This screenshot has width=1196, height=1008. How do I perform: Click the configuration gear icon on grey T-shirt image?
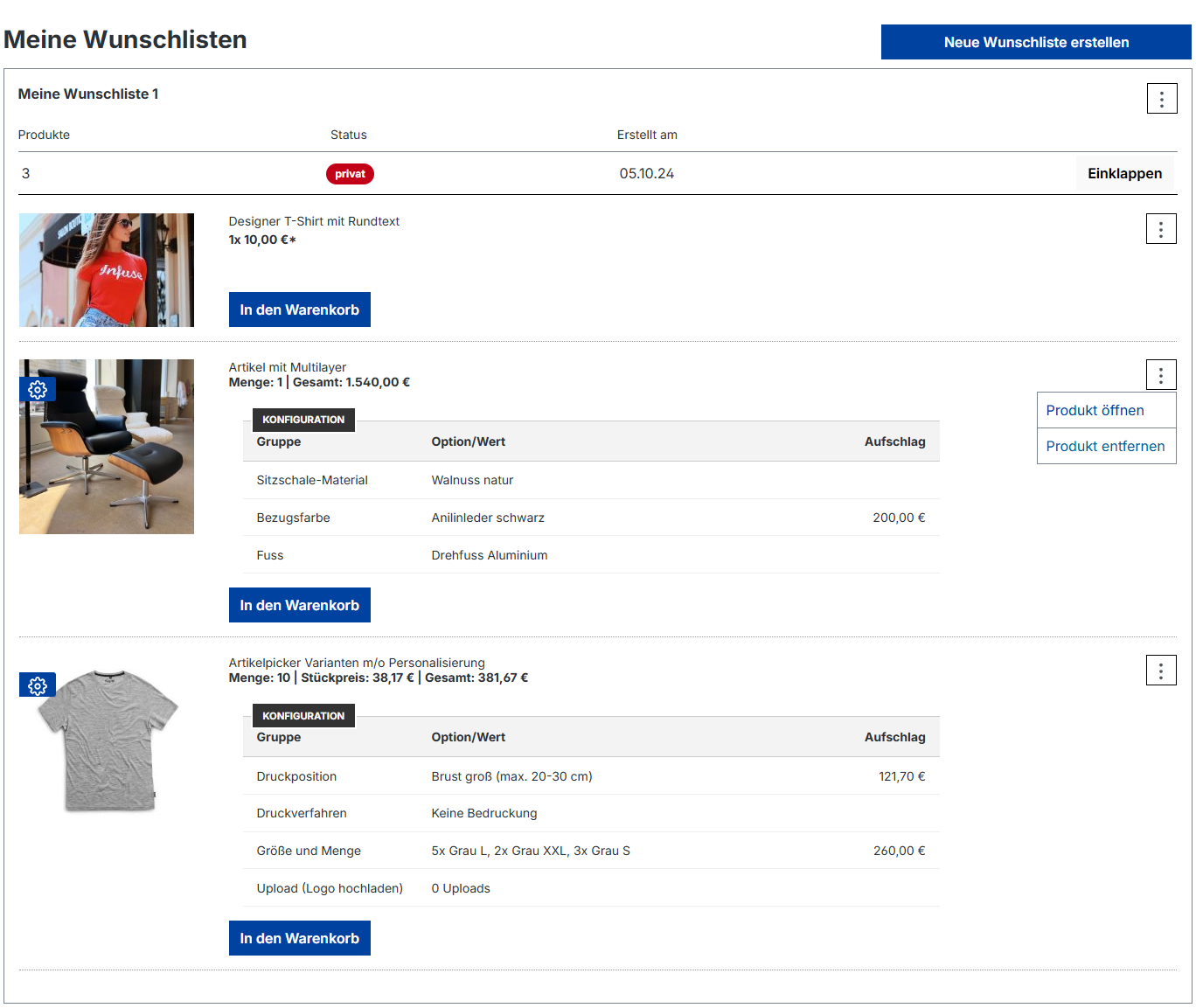38,685
